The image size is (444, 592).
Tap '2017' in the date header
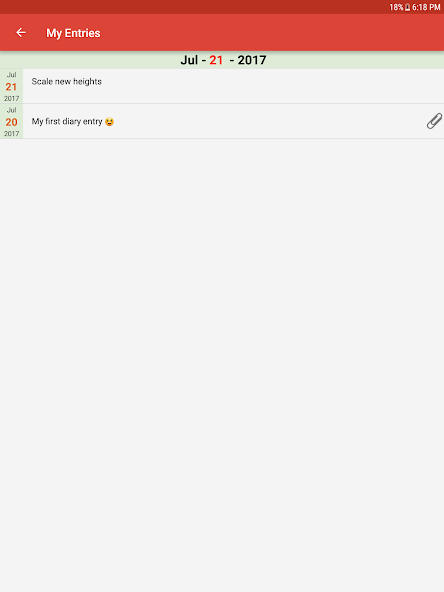click(252, 60)
